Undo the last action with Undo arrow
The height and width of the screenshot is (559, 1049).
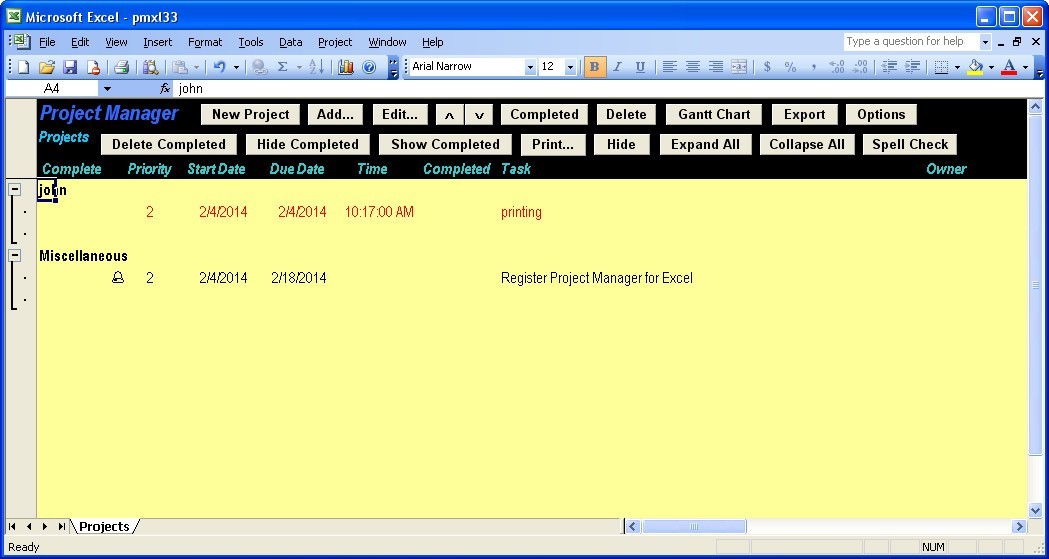click(219, 67)
